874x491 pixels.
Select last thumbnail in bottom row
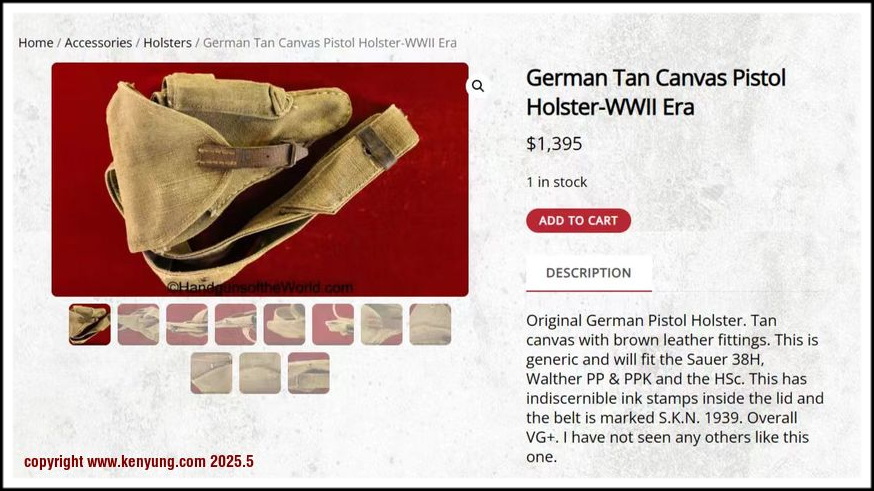pyautogui.click(x=309, y=373)
